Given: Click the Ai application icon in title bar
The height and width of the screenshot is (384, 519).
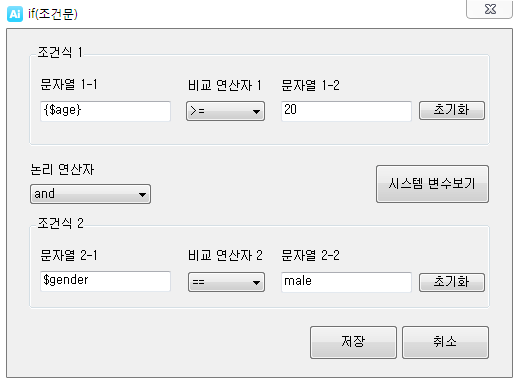Looking at the screenshot, I should [x=15, y=14].
